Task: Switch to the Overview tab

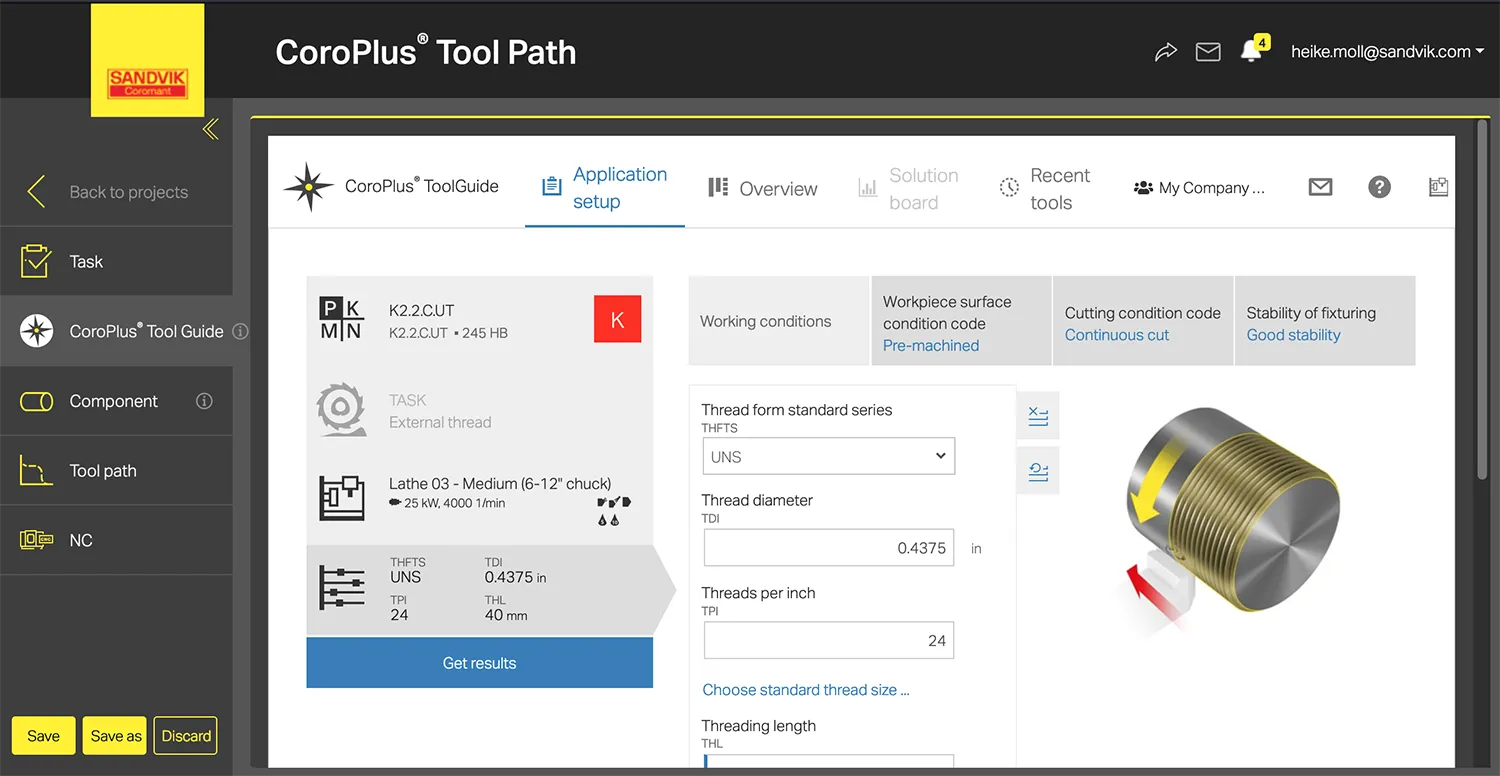Action: coord(763,188)
